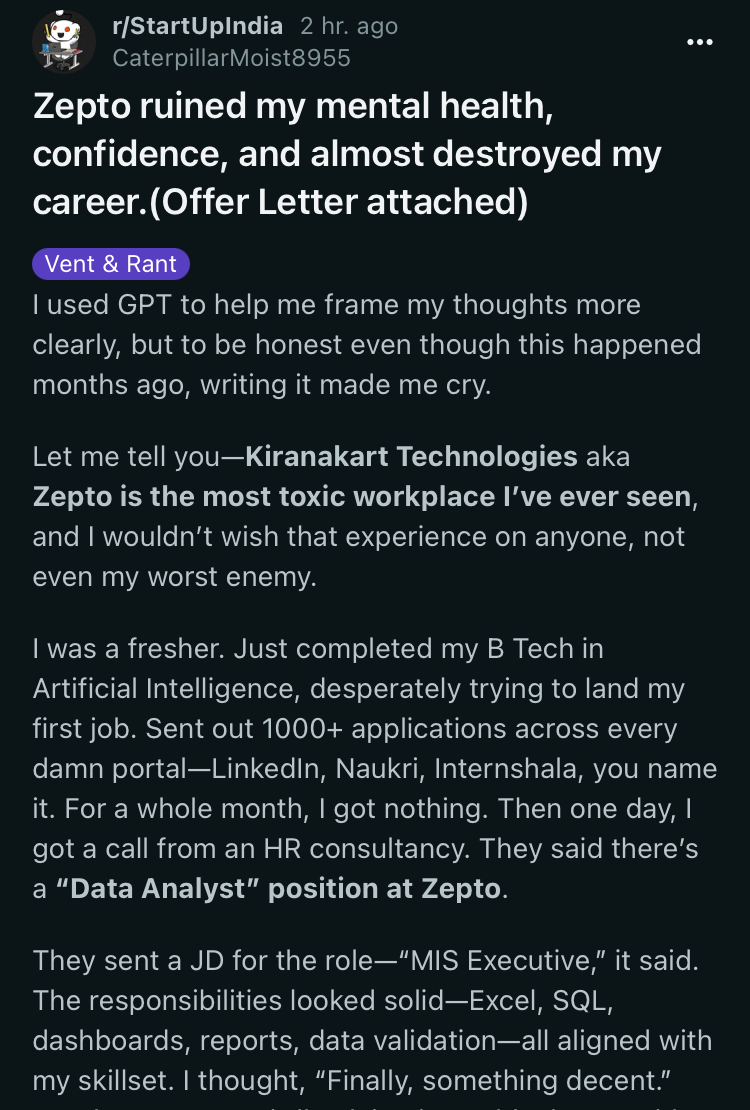This screenshot has height=1110, width=750.
Task: Tap the r/StartUpIndia community avatar icon
Action: 64,41
